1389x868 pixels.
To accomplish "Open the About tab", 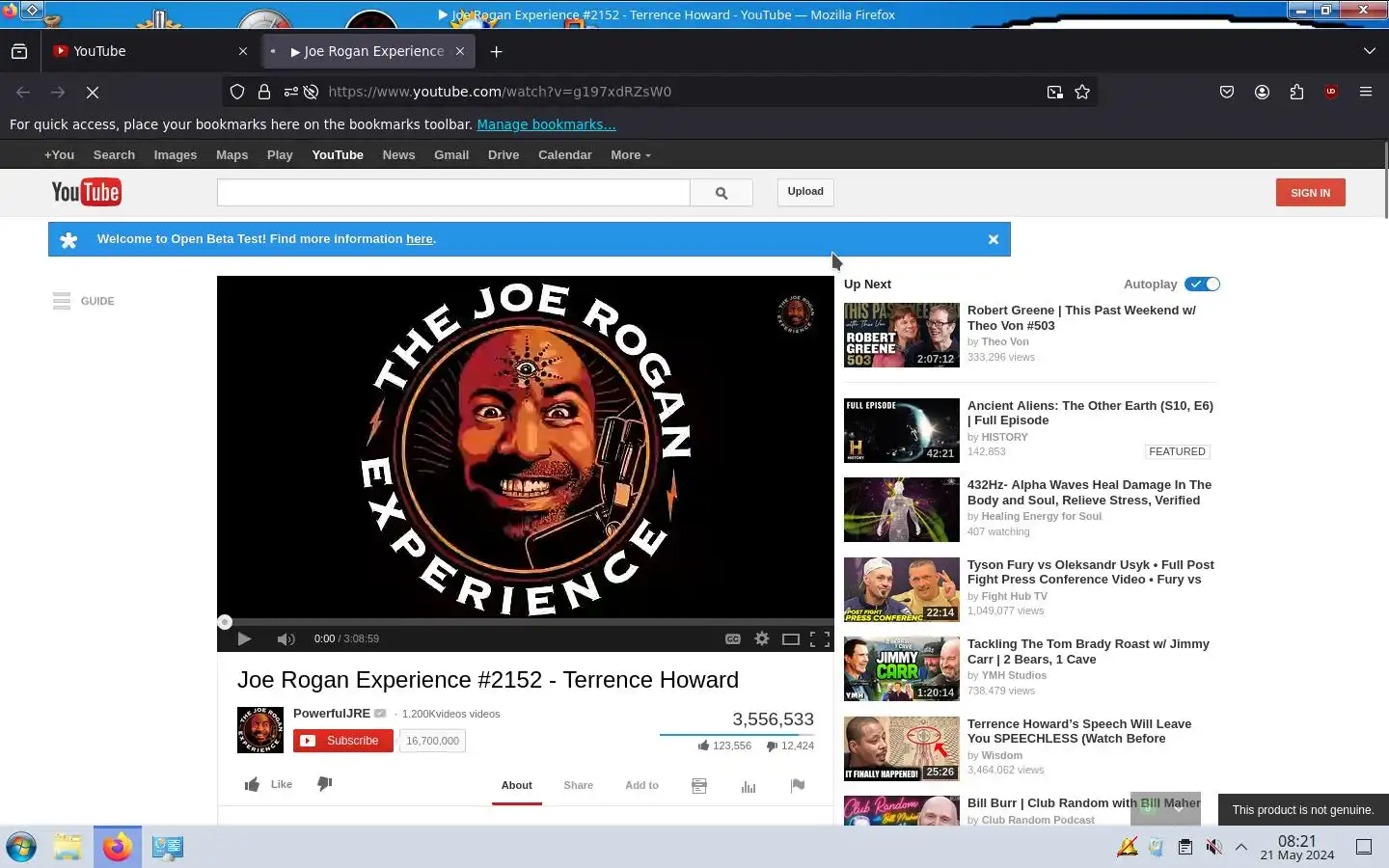I will [x=517, y=785].
